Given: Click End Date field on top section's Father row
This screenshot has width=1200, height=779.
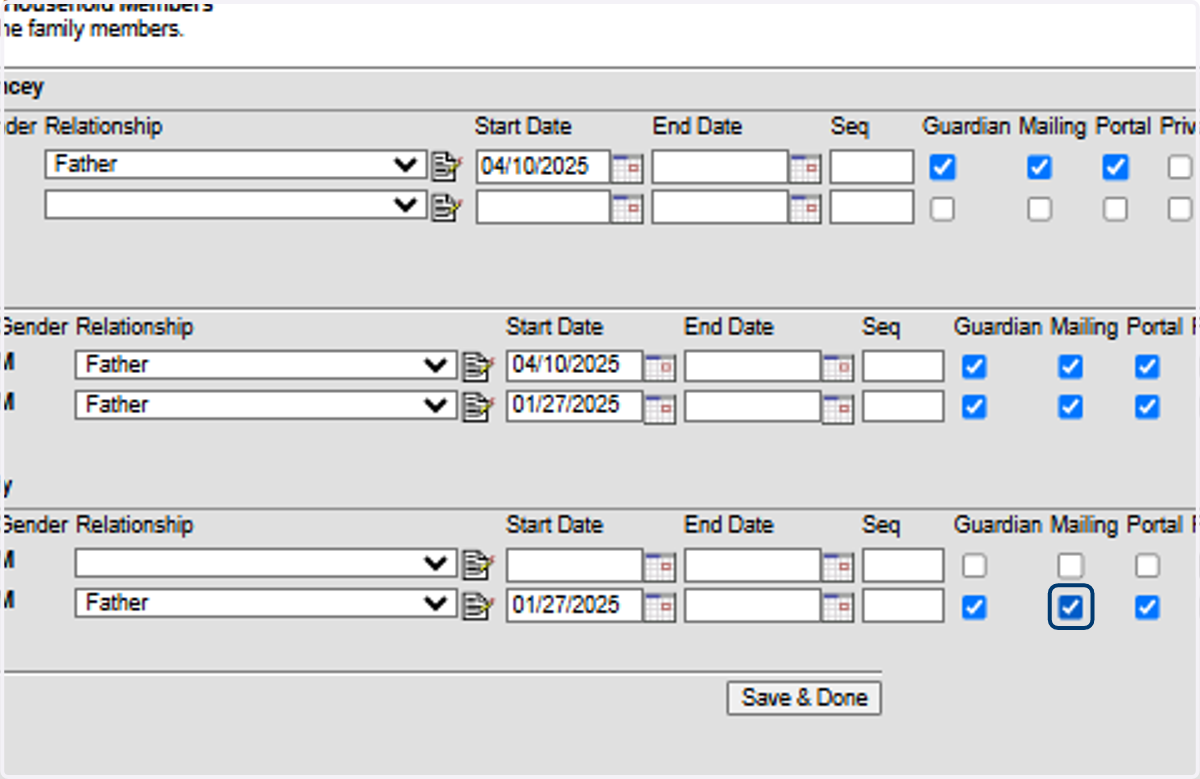Looking at the screenshot, I should point(720,166).
